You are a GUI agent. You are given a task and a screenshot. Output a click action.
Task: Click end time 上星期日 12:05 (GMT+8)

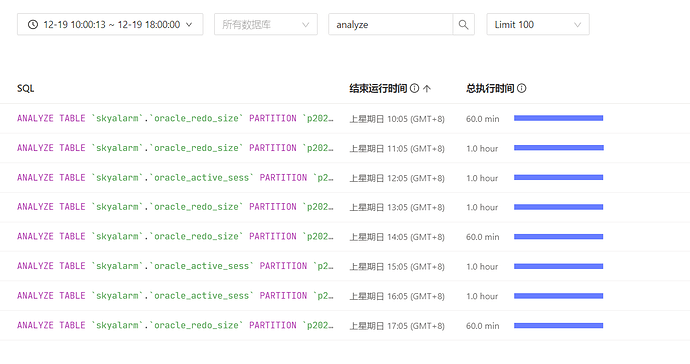(x=397, y=178)
